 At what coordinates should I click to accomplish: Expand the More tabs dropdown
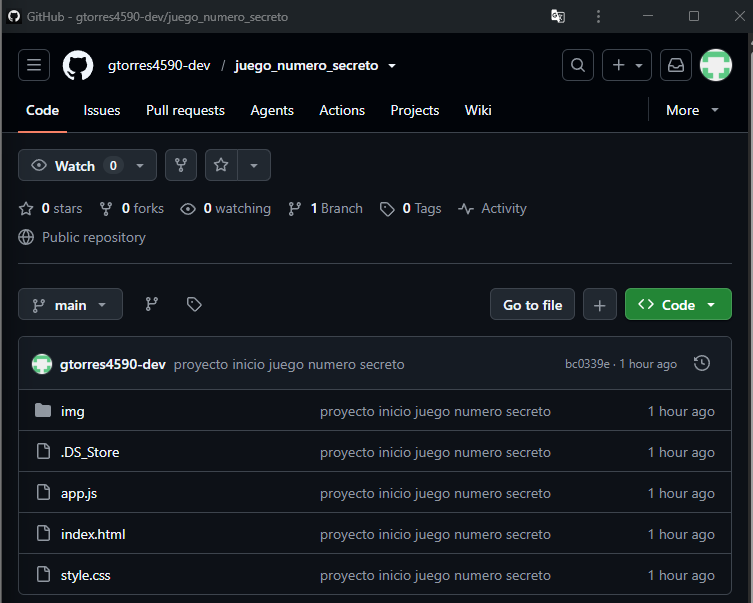tap(692, 110)
